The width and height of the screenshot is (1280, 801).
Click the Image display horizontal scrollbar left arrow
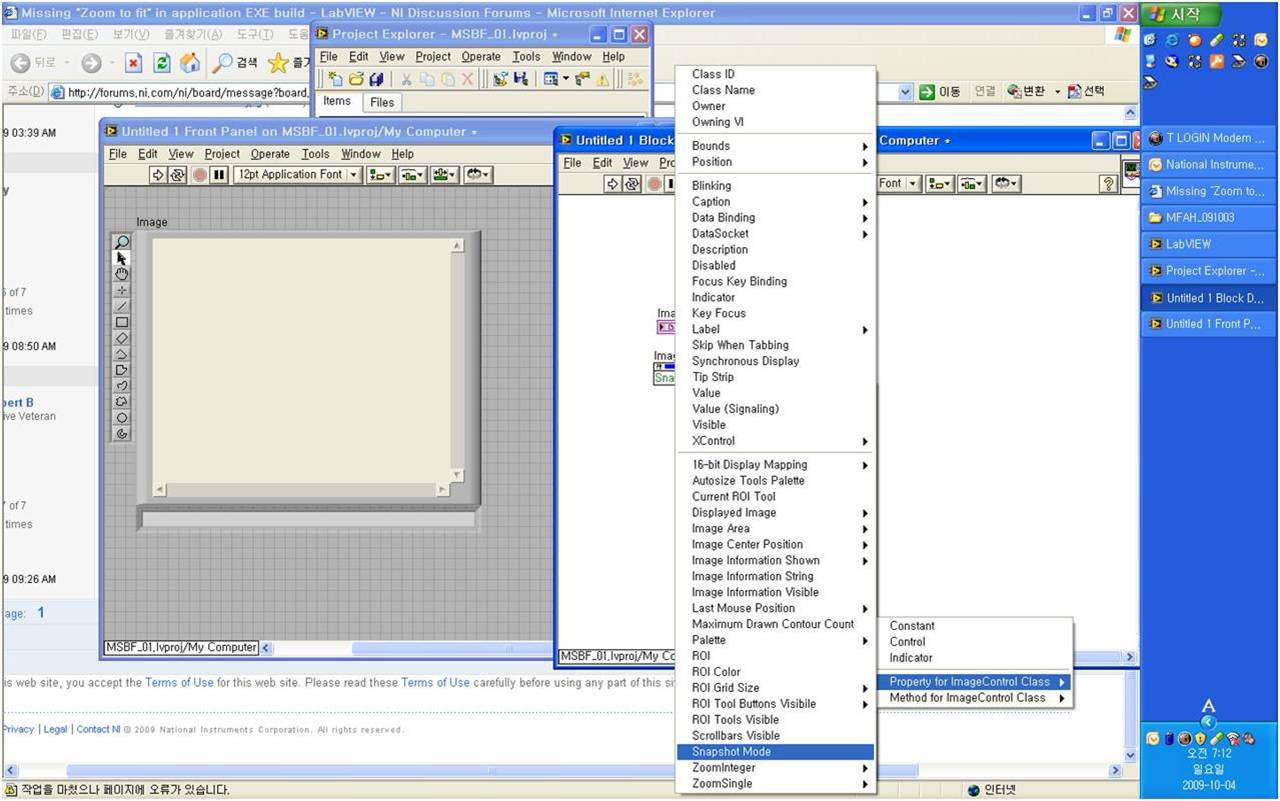click(159, 491)
